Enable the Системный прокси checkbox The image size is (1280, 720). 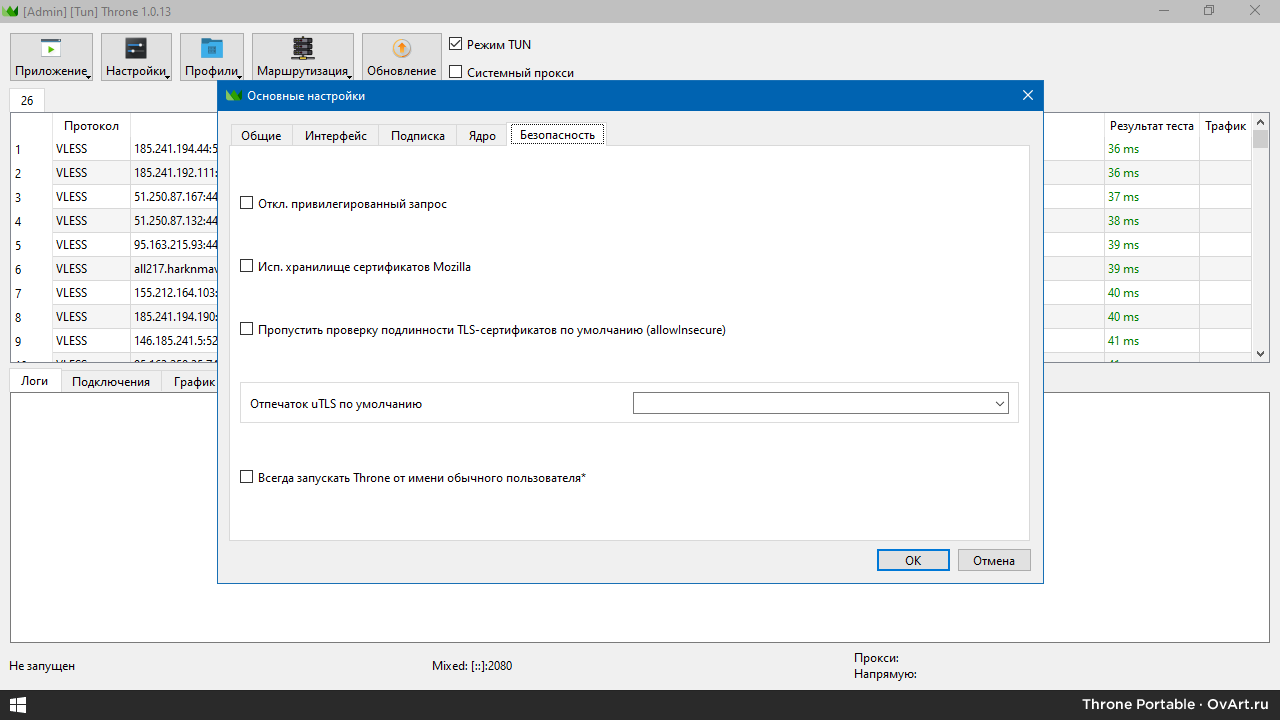(456, 72)
